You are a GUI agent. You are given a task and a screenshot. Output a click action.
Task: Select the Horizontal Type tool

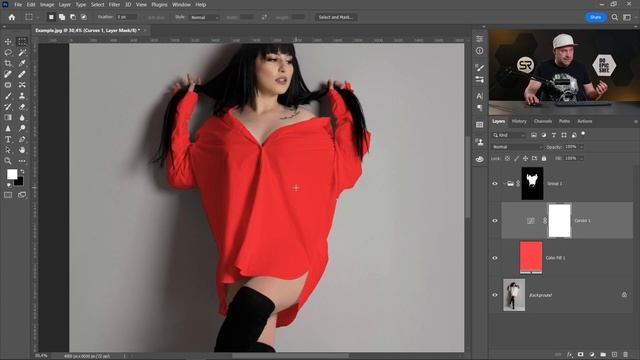click(8, 139)
